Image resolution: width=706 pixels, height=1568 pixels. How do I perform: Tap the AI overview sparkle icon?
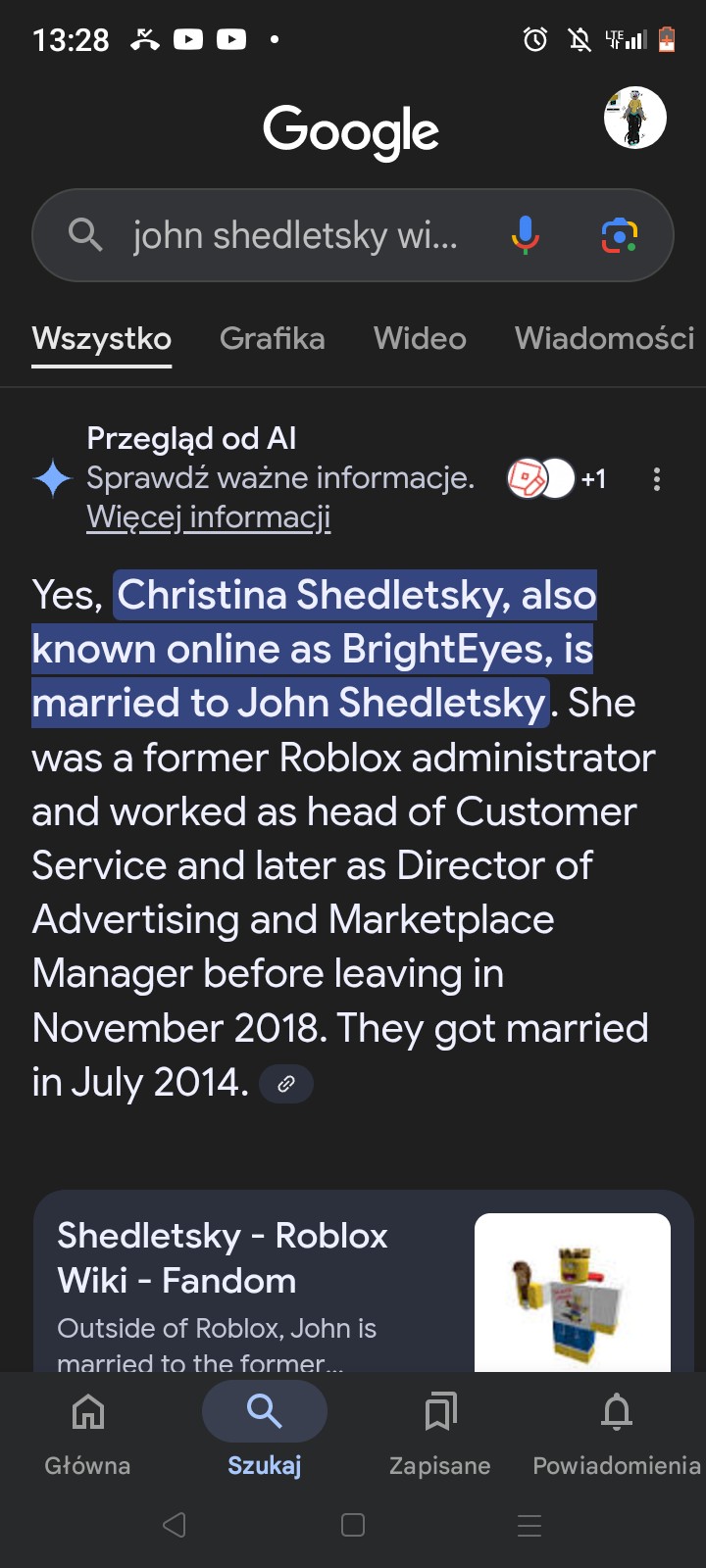point(53,478)
